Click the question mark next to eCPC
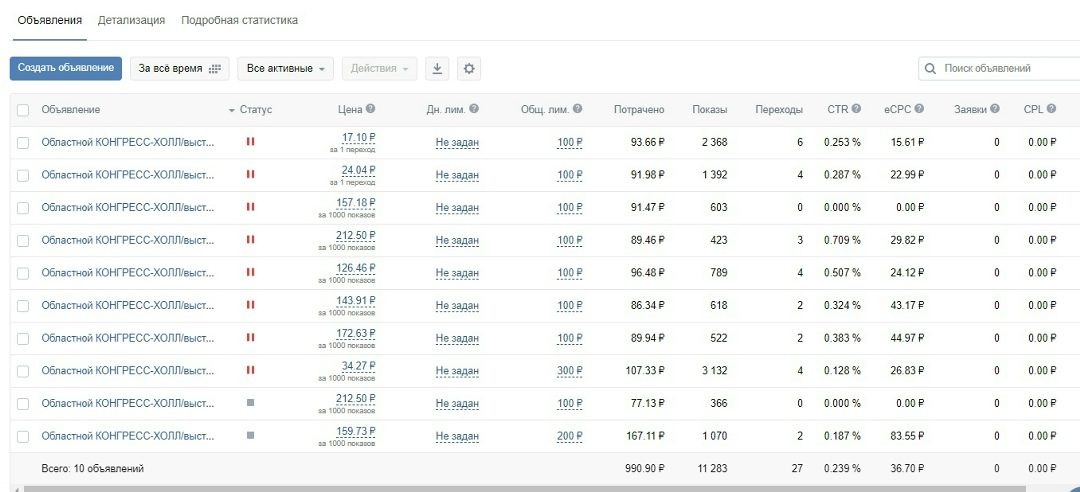Viewport: 1080px width, 492px height. [919, 109]
